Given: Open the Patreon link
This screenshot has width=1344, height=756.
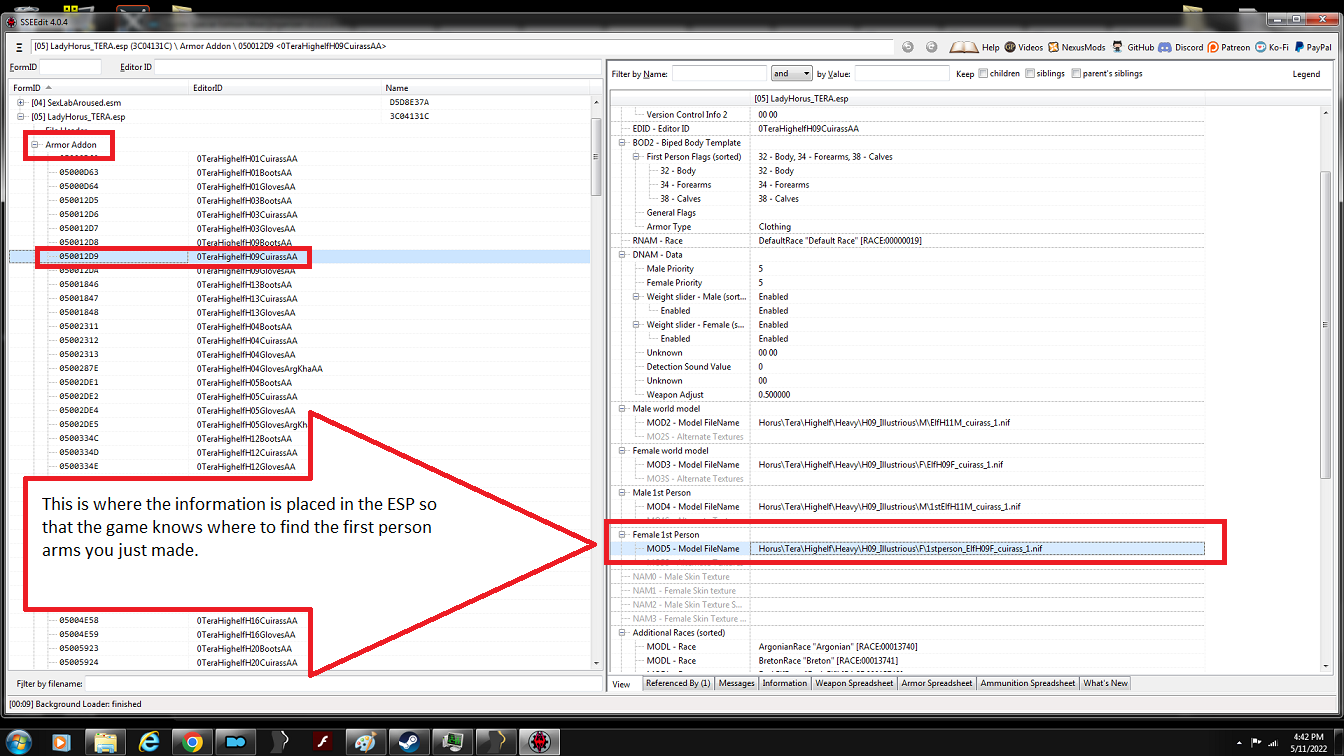Looking at the screenshot, I should 1229,47.
